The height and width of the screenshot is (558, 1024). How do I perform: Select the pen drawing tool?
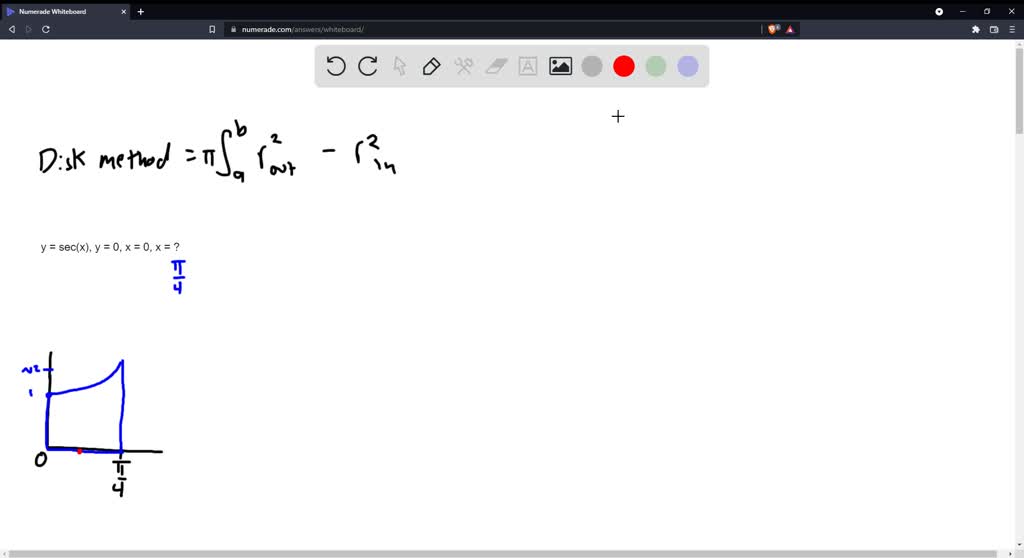[x=432, y=67]
